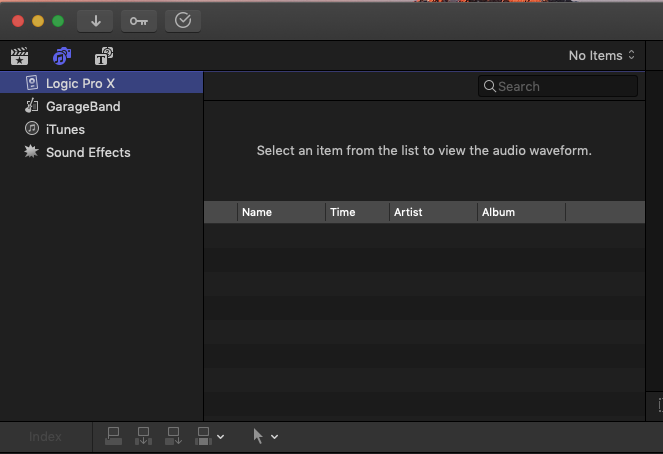Open the Keyword Editor key button

[139, 20]
